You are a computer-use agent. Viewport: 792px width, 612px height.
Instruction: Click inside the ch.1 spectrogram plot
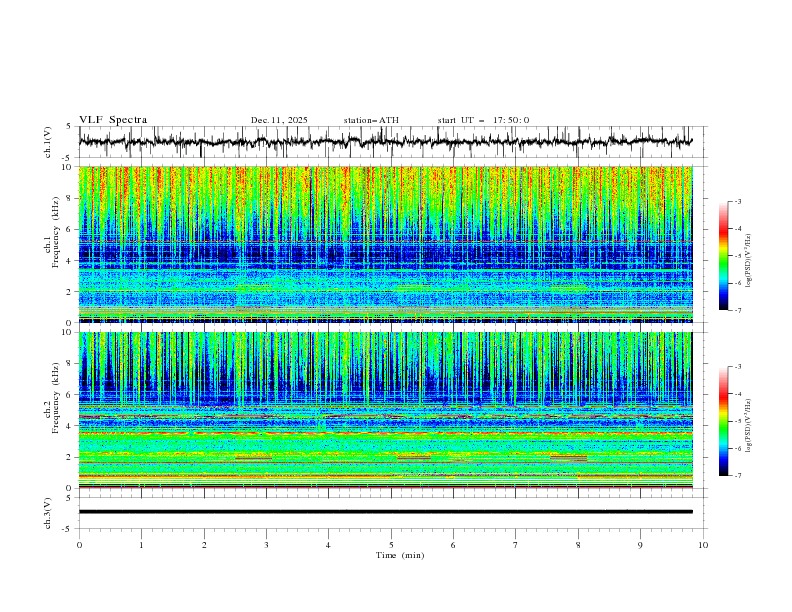click(385, 244)
